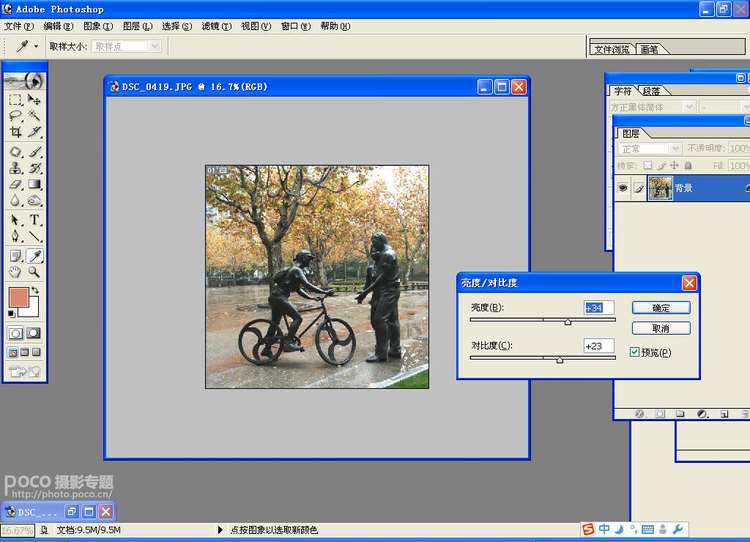
Task: Click the 亮度 brightness value field
Action: point(599,308)
